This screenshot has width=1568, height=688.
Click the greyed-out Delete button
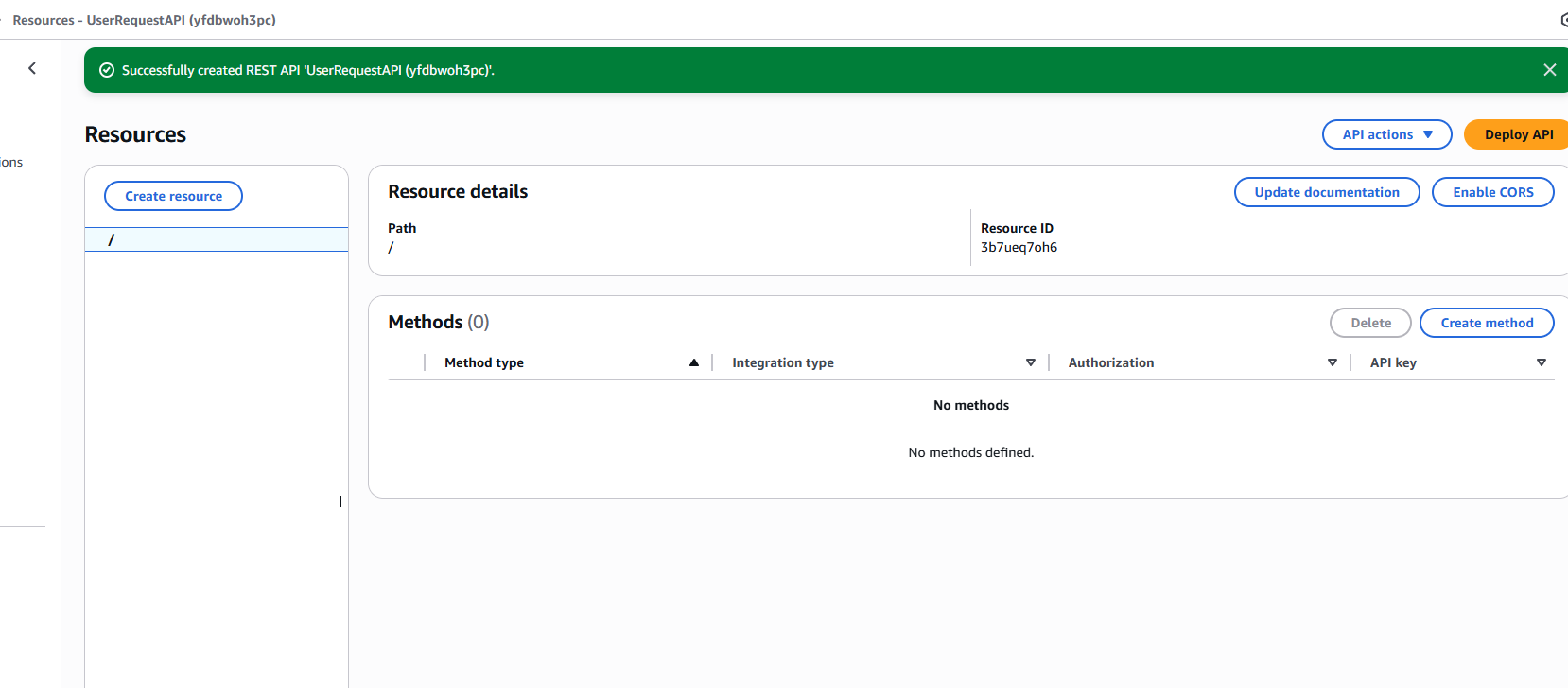coord(1369,323)
